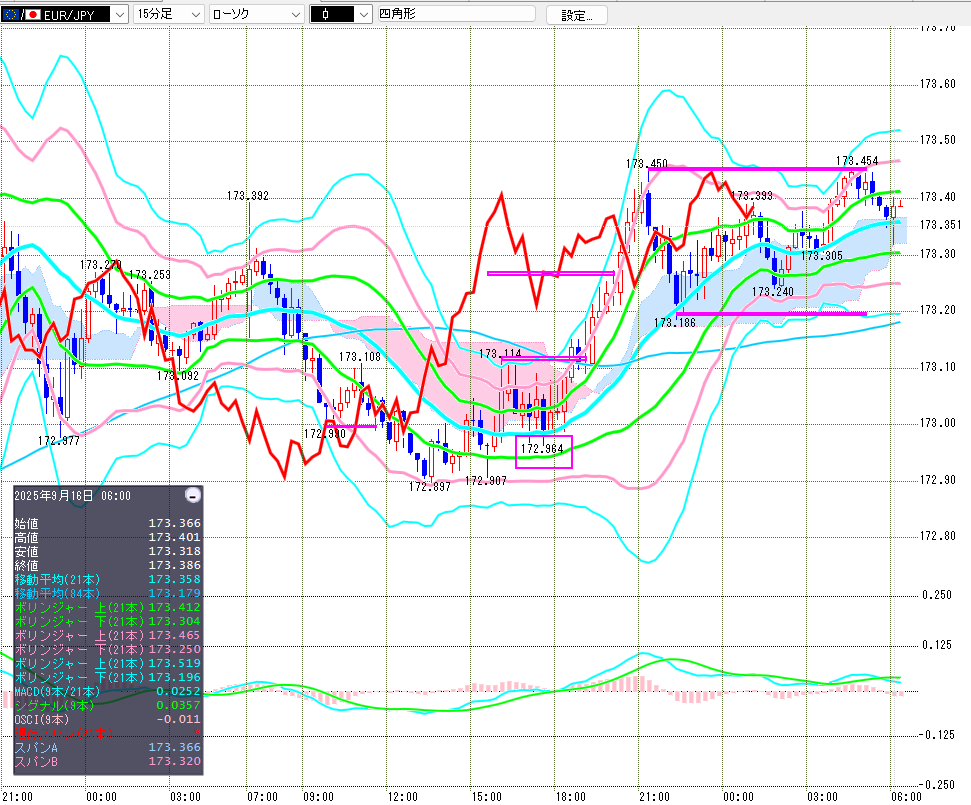Select the 終値 row label
The image size is (971, 805).
coord(26,565)
